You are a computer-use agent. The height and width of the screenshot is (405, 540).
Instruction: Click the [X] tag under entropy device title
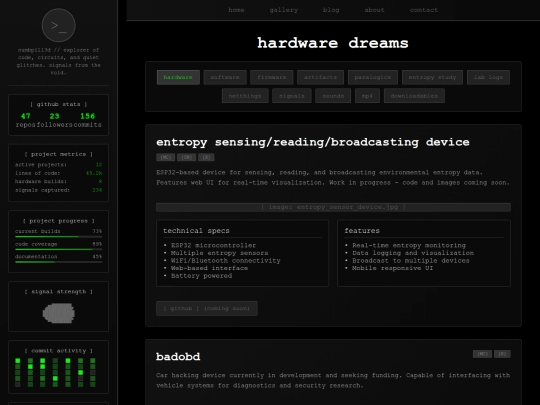point(206,157)
